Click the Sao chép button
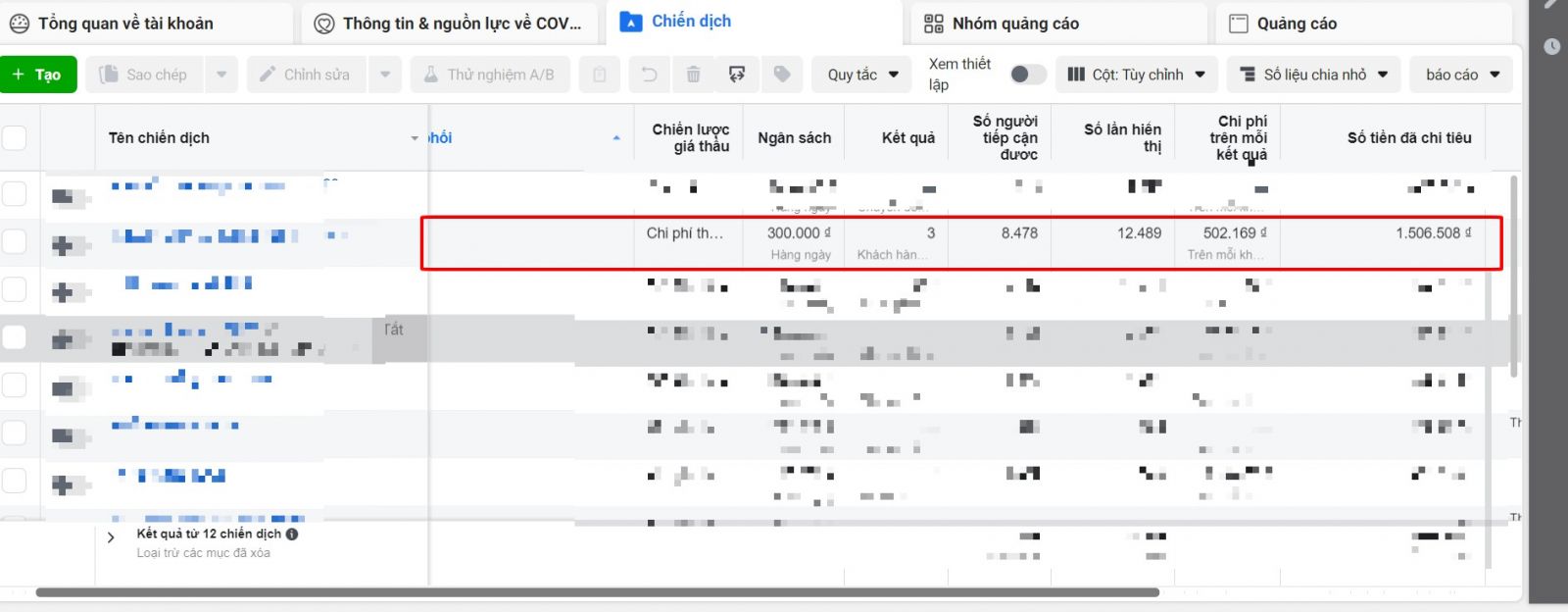Viewport: 1568px width, 612px height. [x=145, y=75]
